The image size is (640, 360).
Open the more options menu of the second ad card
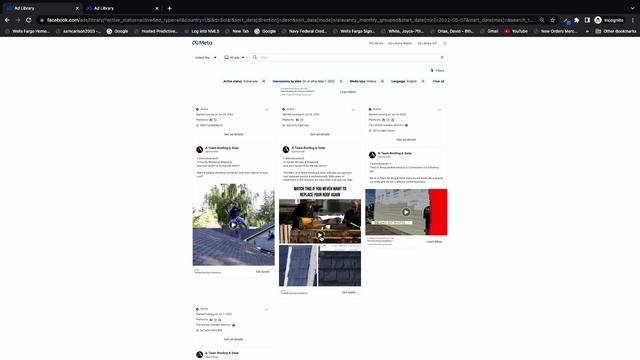pyautogui.click(x=353, y=109)
